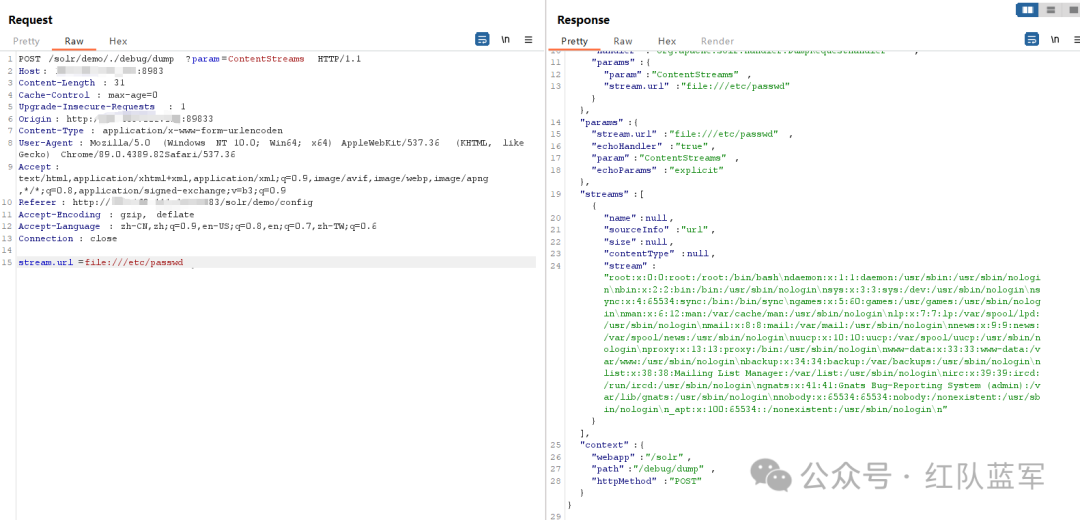1080x520 pixels.
Task: Click the Origin header line
Action: pos(116,118)
